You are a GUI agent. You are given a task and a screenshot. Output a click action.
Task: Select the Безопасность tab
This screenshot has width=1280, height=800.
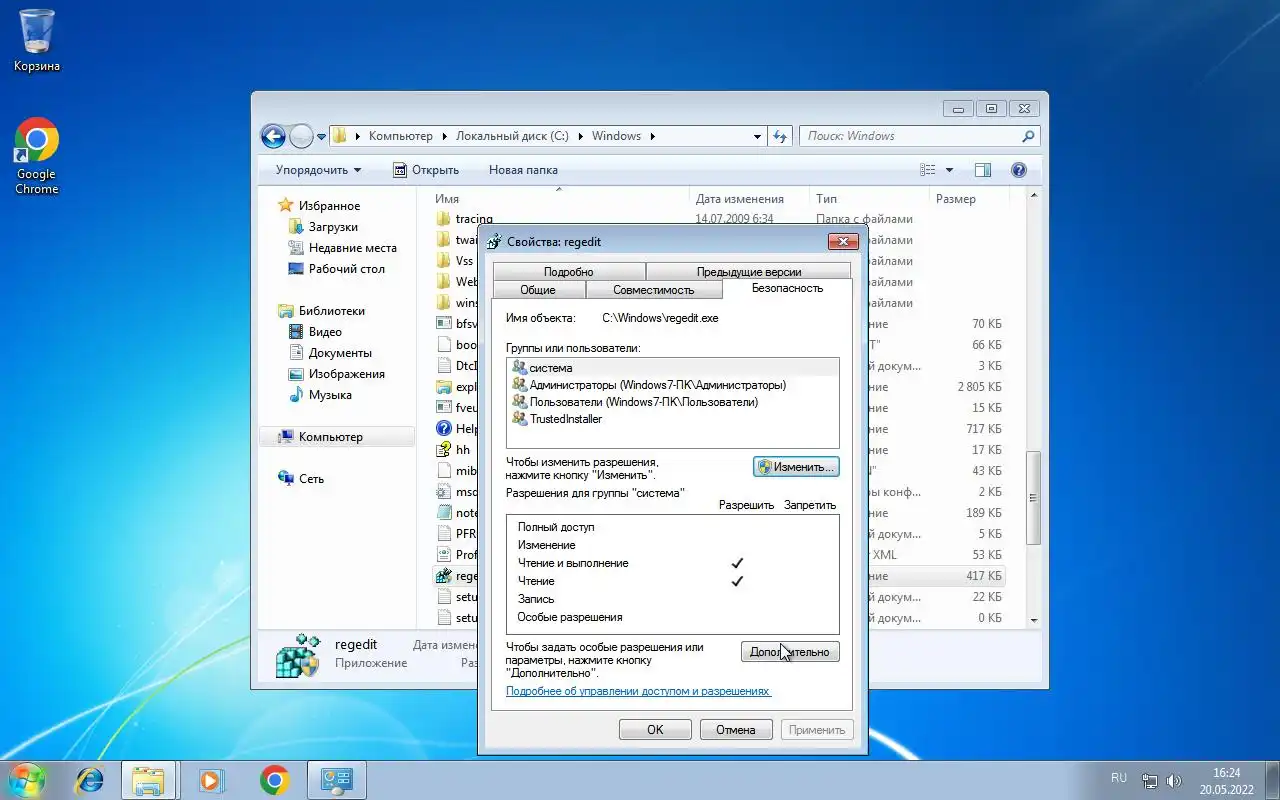point(787,288)
